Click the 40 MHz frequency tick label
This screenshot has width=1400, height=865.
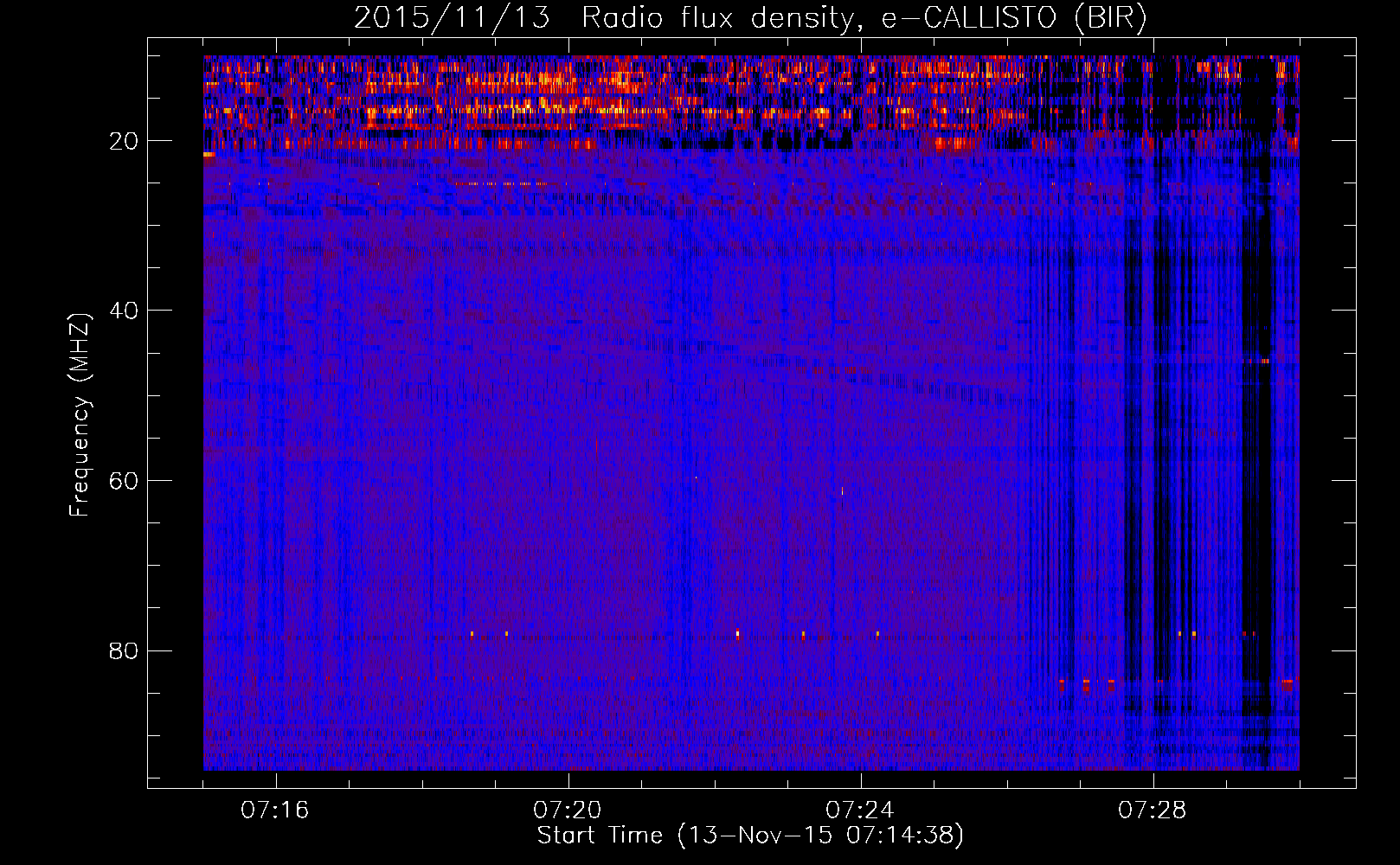[125, 311]
